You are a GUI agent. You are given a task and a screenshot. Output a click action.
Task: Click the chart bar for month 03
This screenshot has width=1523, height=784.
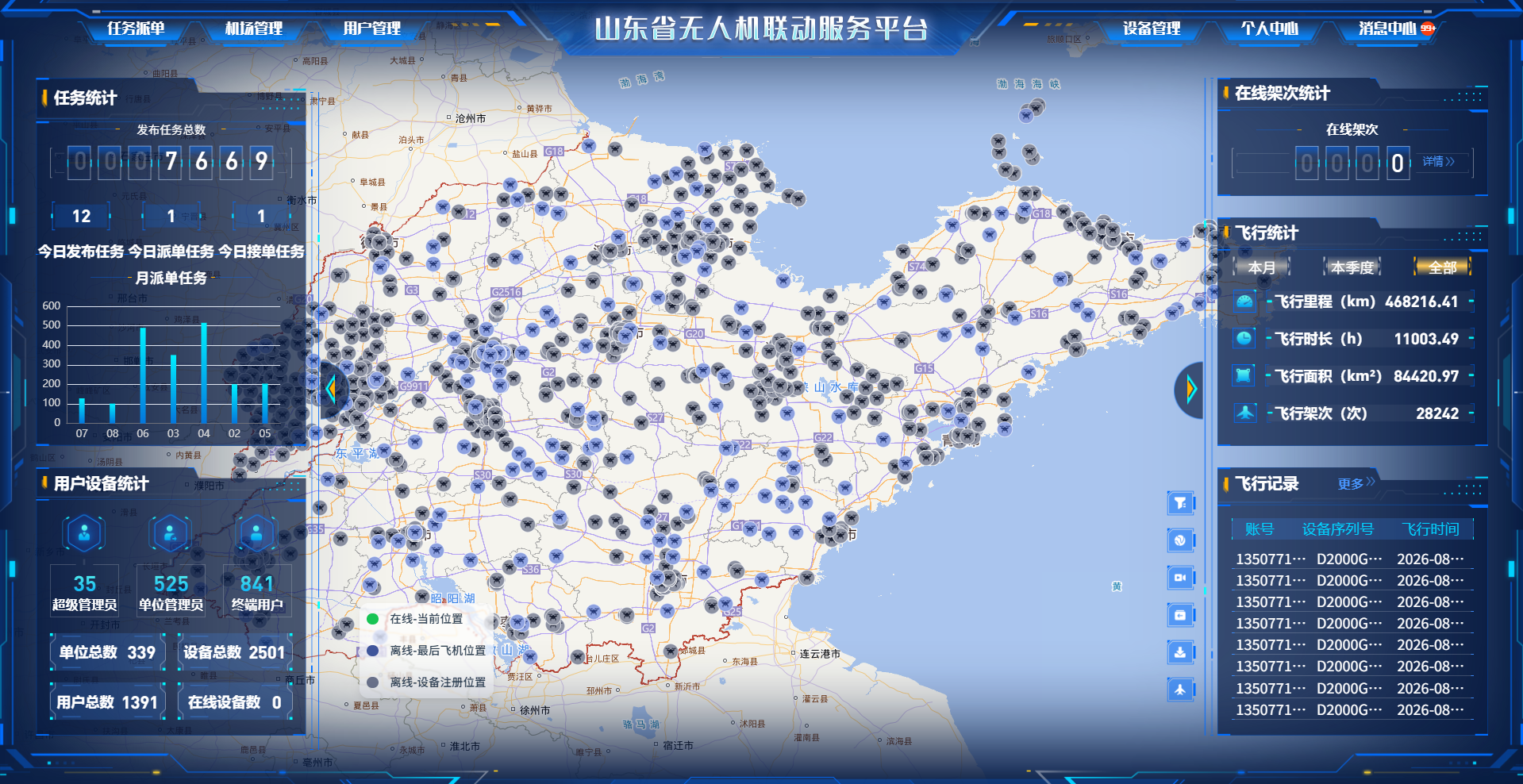point(173,389)
